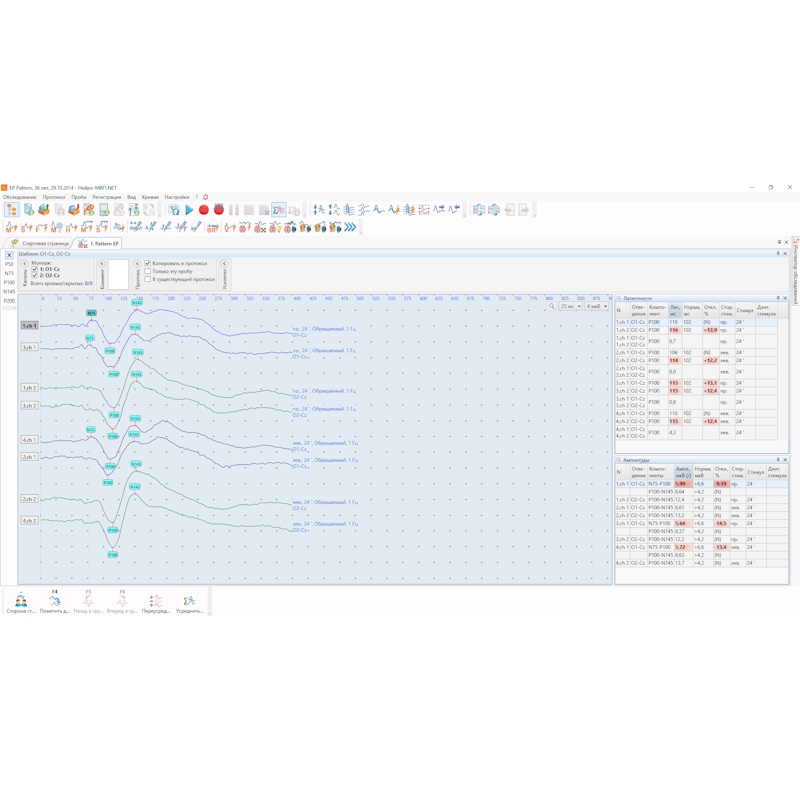Collapse the Каналы section arrow
The image size is (800, 800).
[x=24, y=263]
